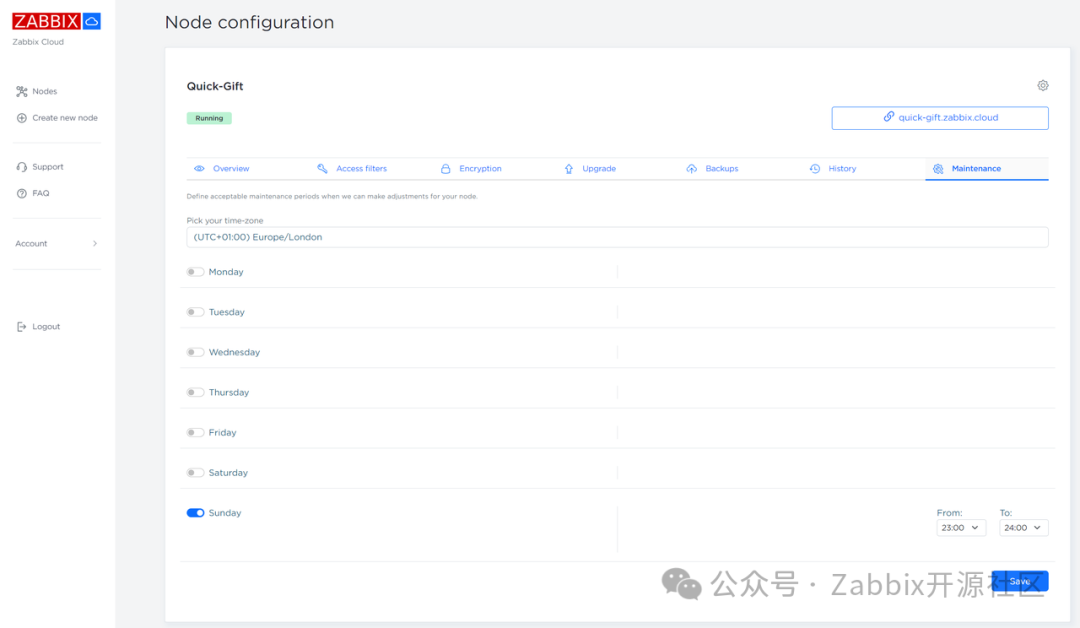
Task: Go to Nodes in sidebar
Action: (45, 92)
